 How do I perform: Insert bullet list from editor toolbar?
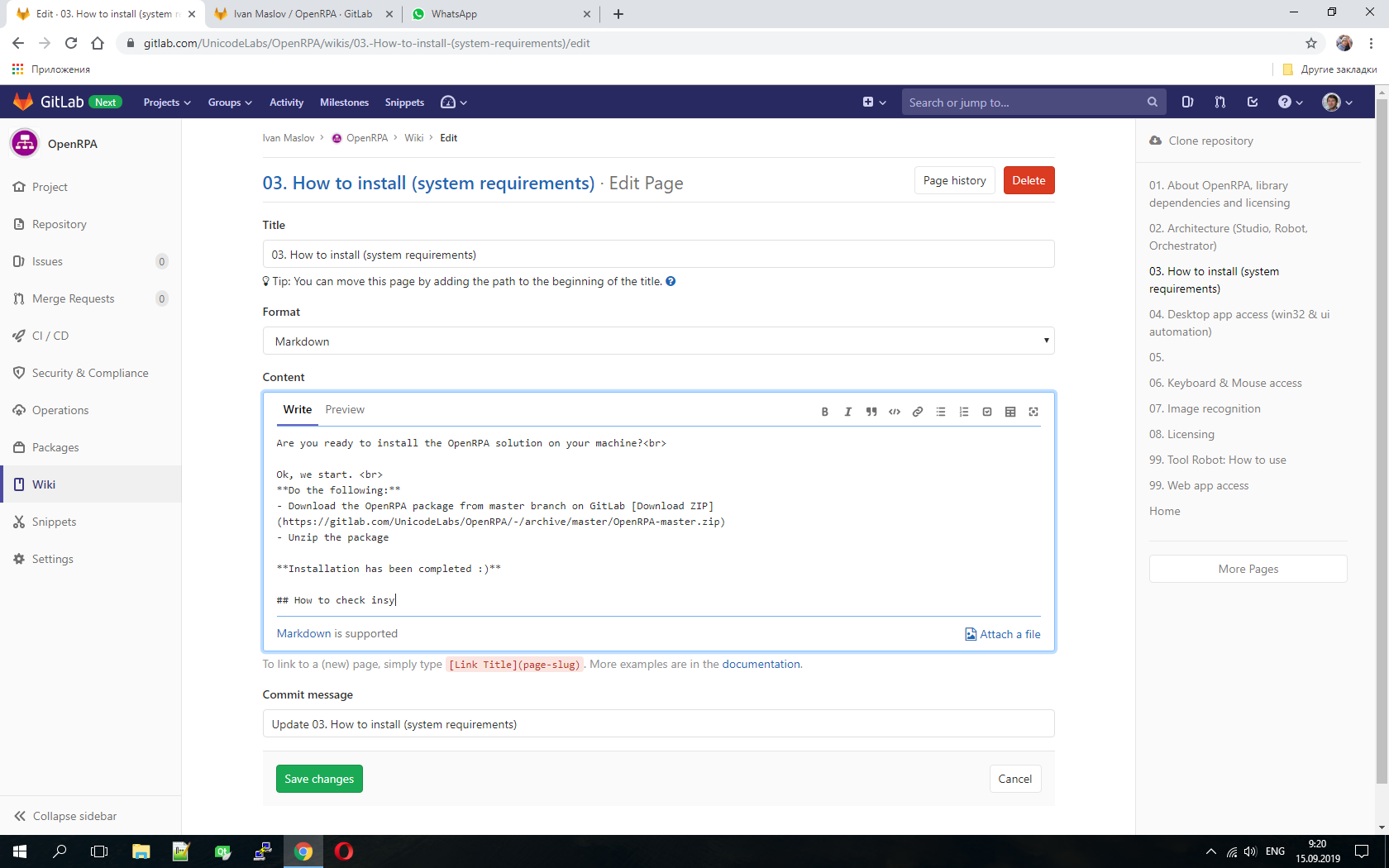(940, 412)
